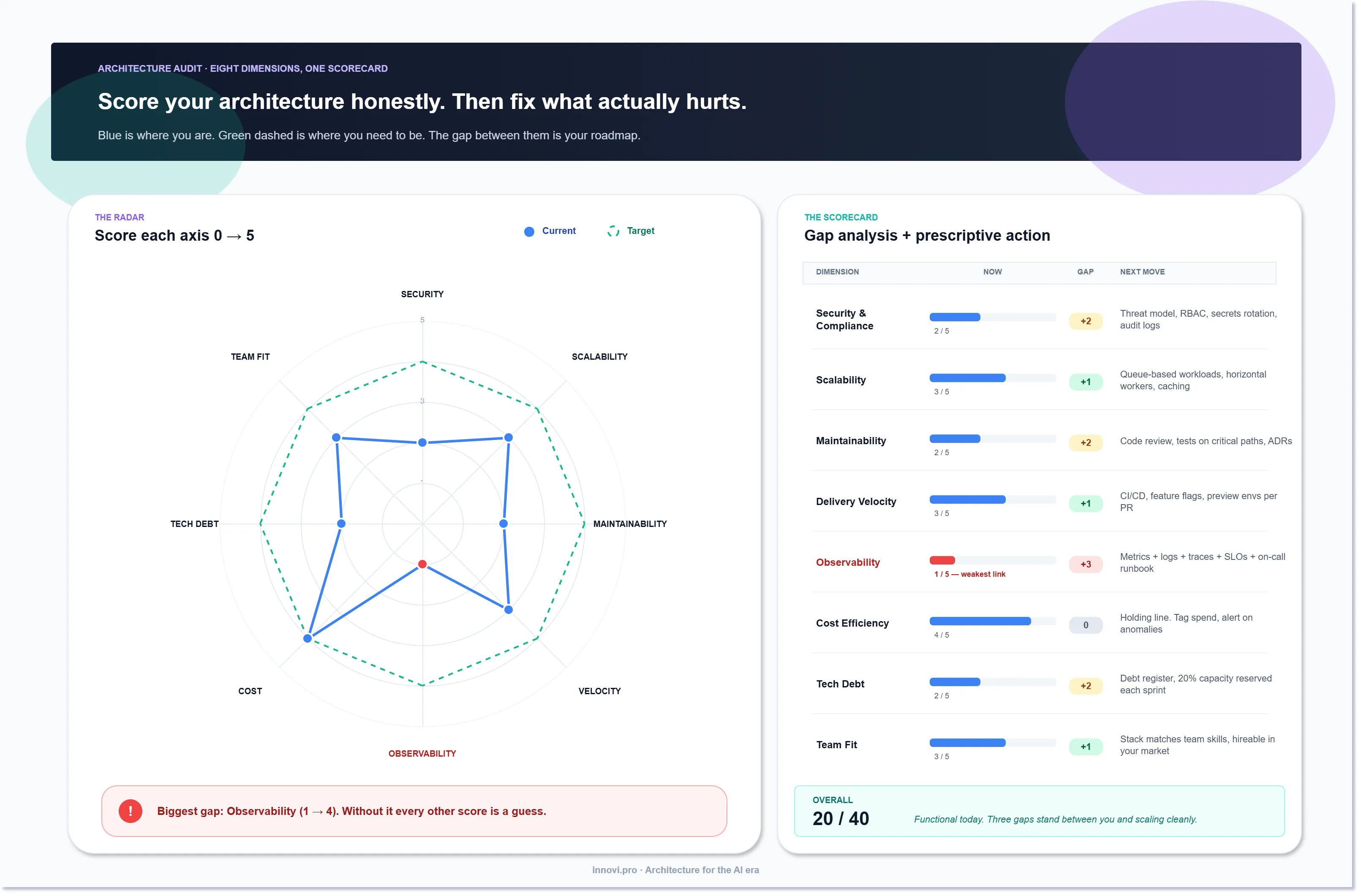
Task: Click the 0 gap badge for Cost Efficiency
Action: pos(1085,625)
